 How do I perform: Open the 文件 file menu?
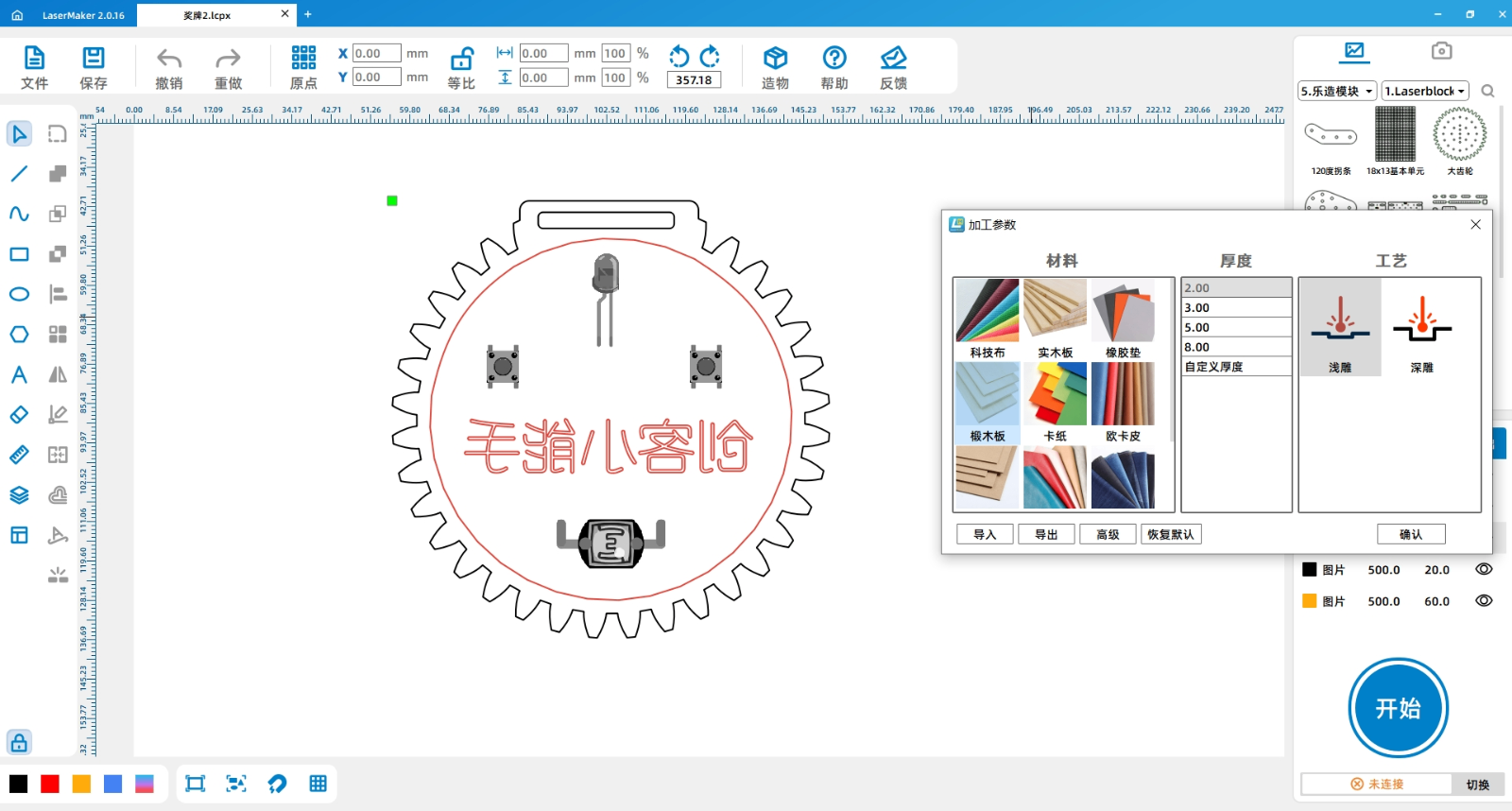click(34, 67)
